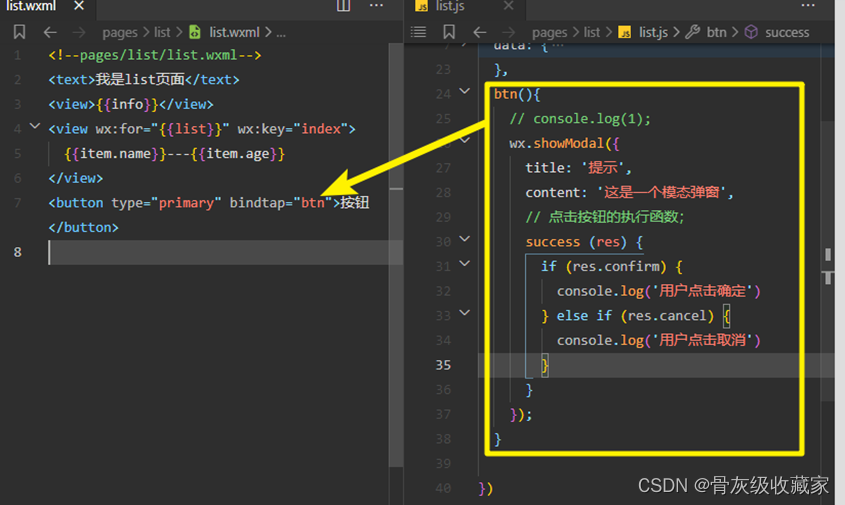The width and height of the screenshot is (845, 505).
Task: Click the comment '<!--pages/list/list.wxml-->'
Action: (155, 55)
